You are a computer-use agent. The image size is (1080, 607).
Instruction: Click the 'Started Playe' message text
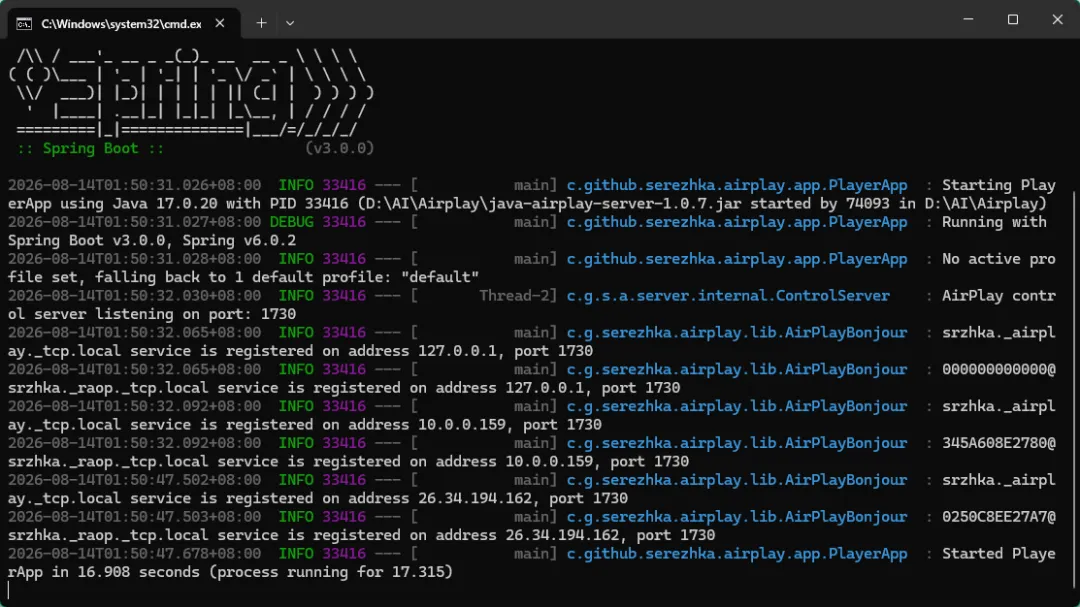[999, 553]
